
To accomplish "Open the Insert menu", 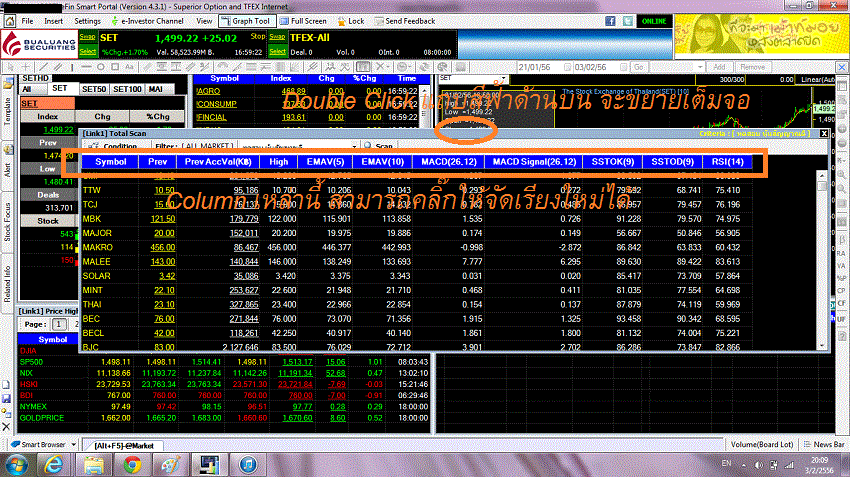I will pos(53,21).
